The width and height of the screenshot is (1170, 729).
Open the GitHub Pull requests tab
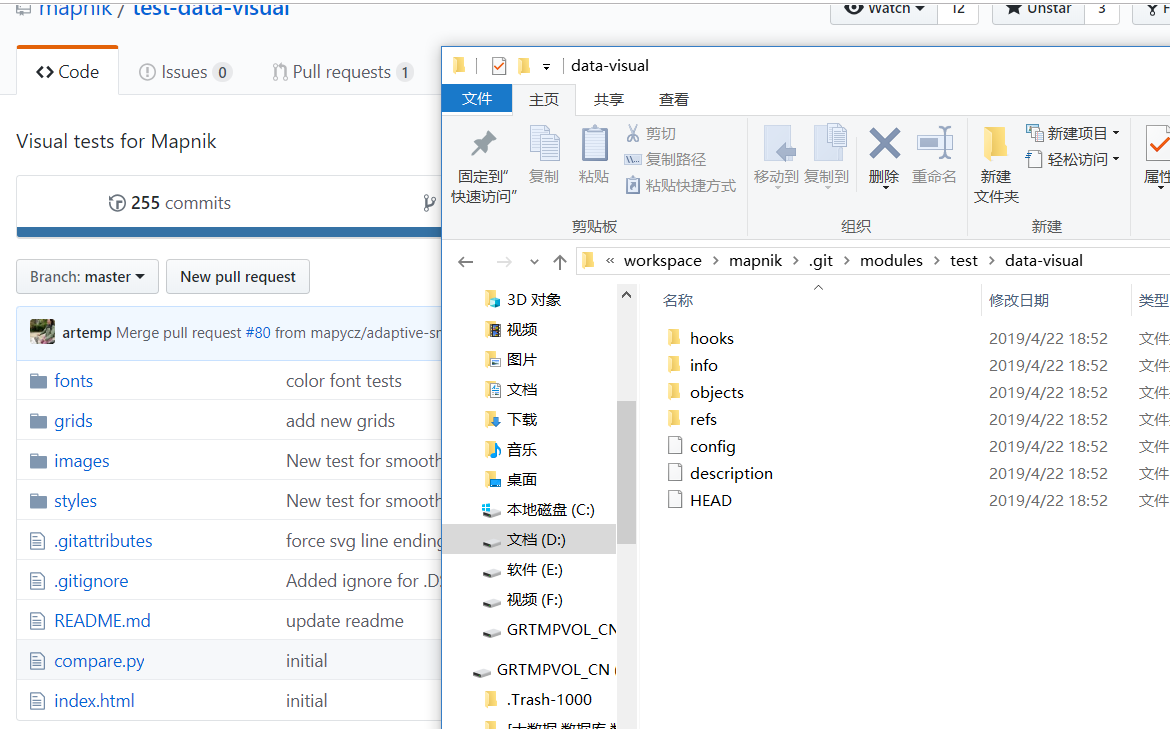(342, 72)
